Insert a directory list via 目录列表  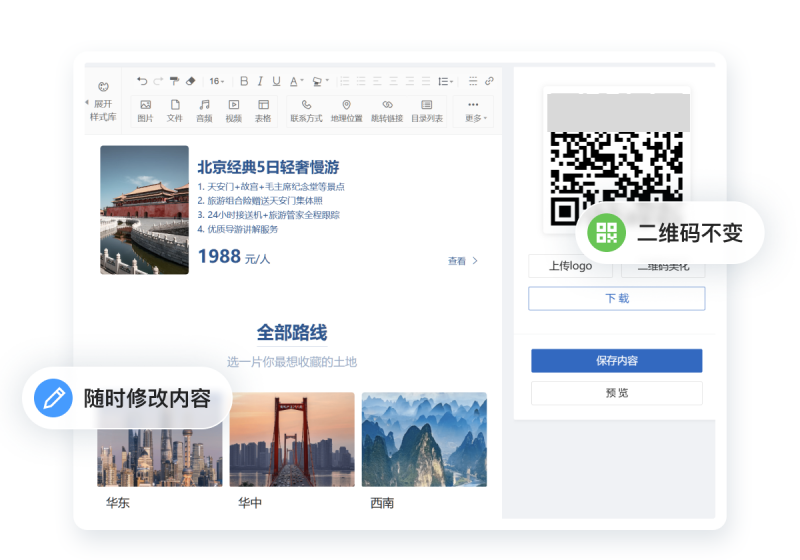(x=427, y=111)
